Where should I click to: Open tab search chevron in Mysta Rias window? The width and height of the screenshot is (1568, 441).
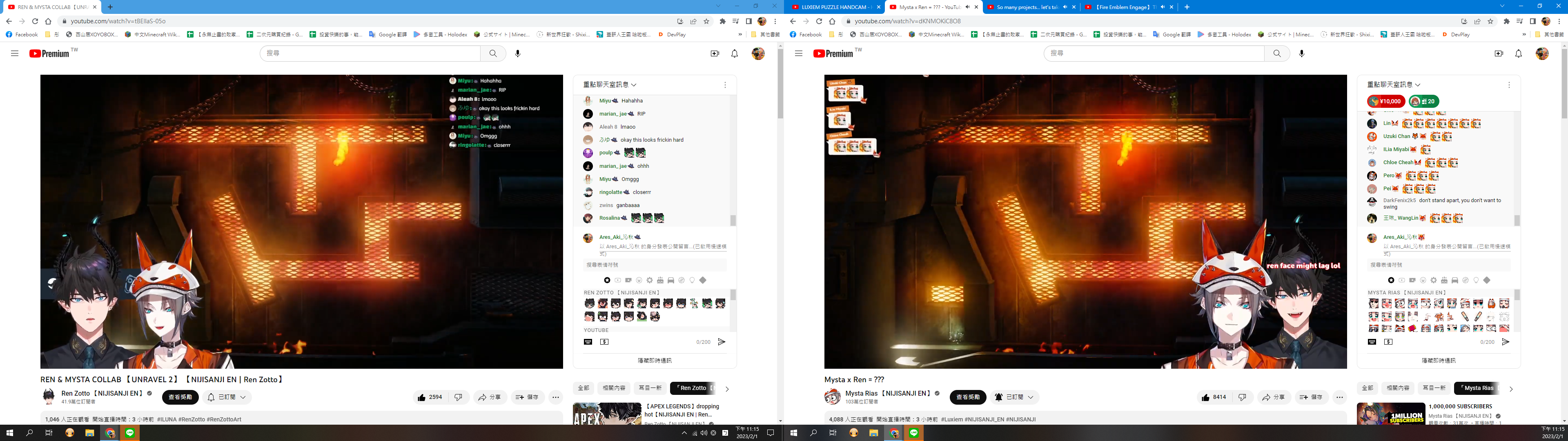click(1502, 6)
